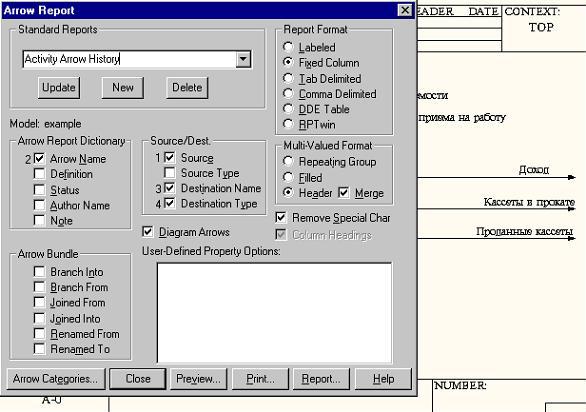Click the 'Проданные кассеты' arrow label
Image resolution: width=586 pixels, height=412 pixels.
[x=524, y=231]
